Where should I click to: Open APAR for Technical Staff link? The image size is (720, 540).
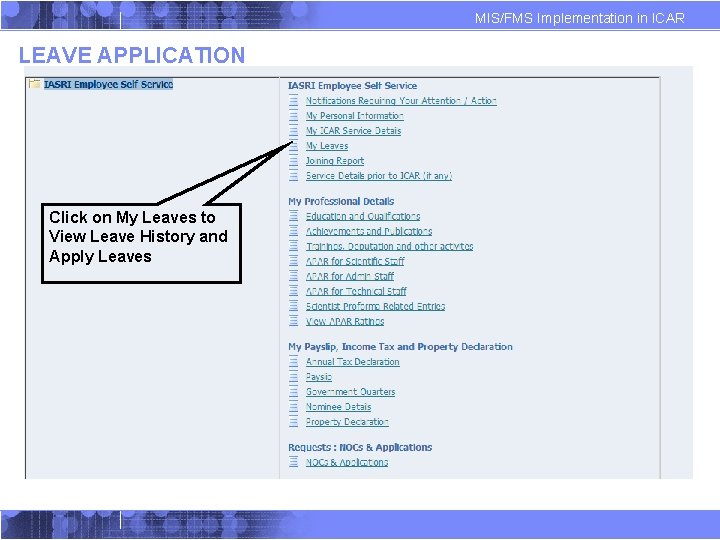356,291
